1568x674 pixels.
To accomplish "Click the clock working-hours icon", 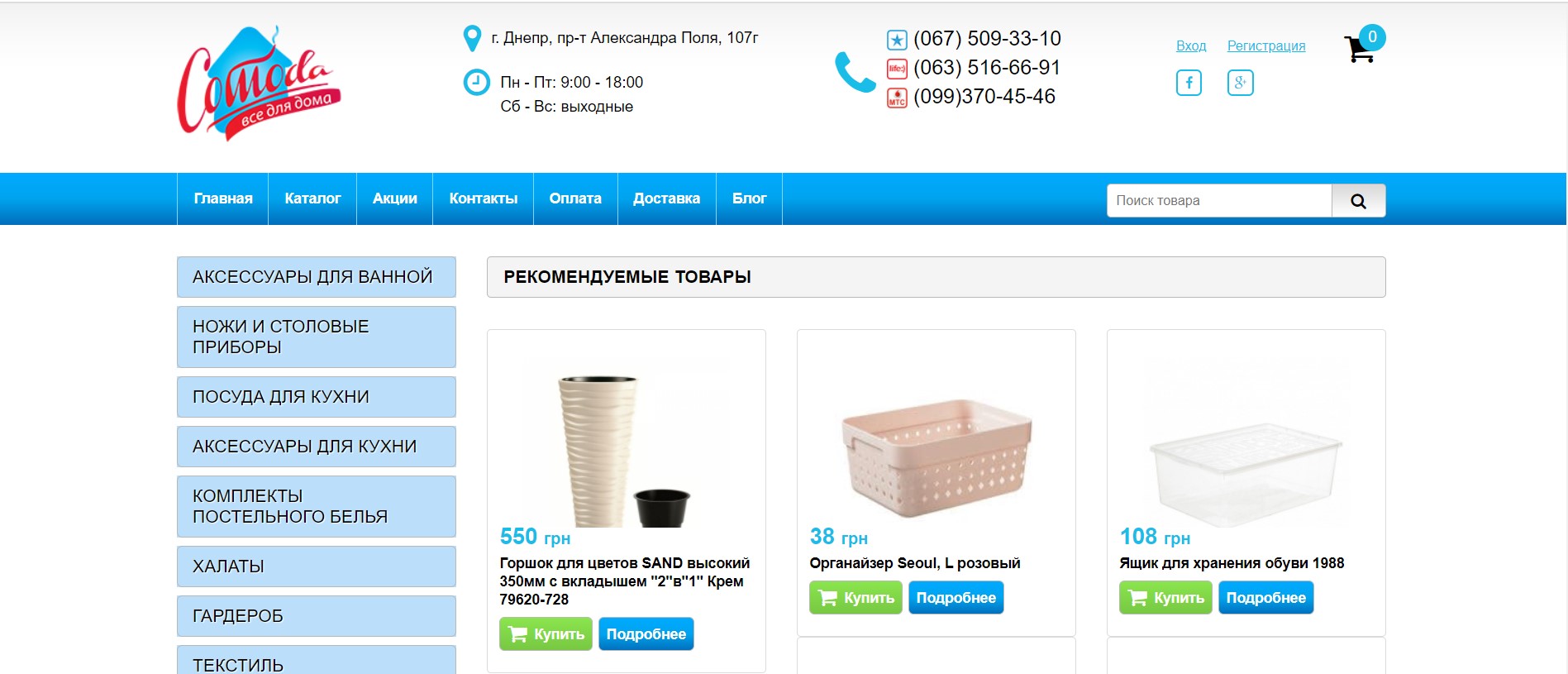I will tap(476, 82).
